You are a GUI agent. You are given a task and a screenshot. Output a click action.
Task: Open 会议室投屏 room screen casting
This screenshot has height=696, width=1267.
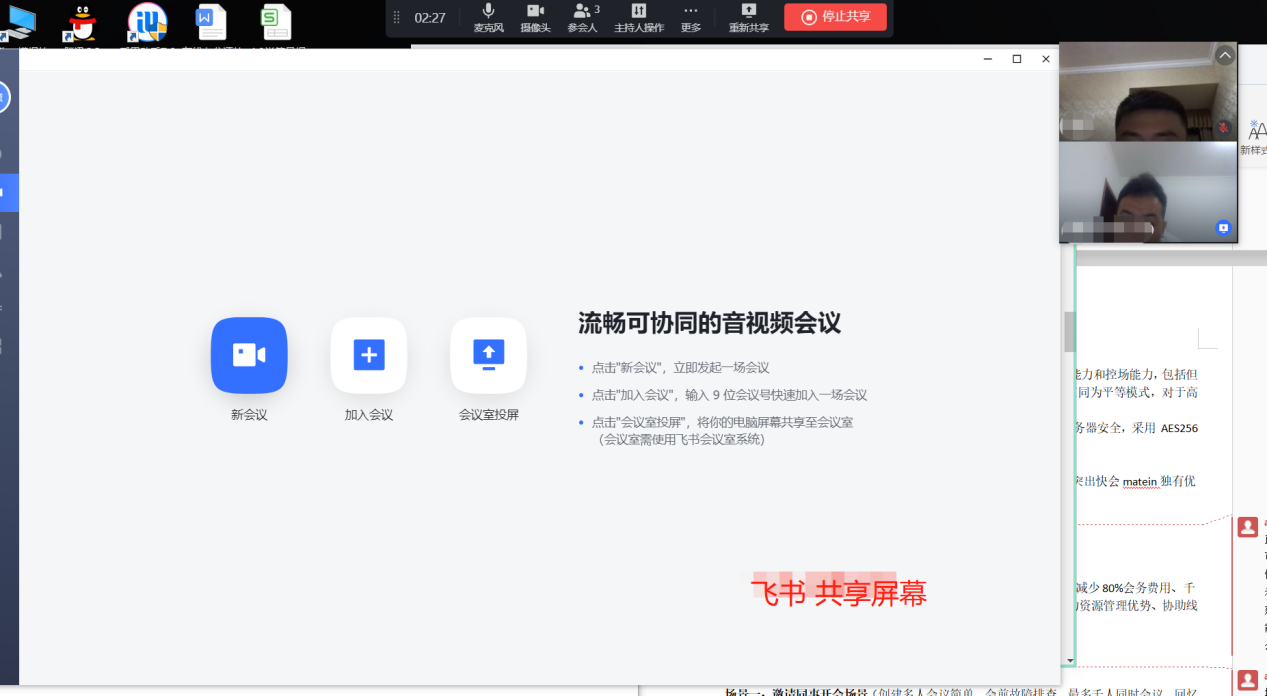pos(489,356)
